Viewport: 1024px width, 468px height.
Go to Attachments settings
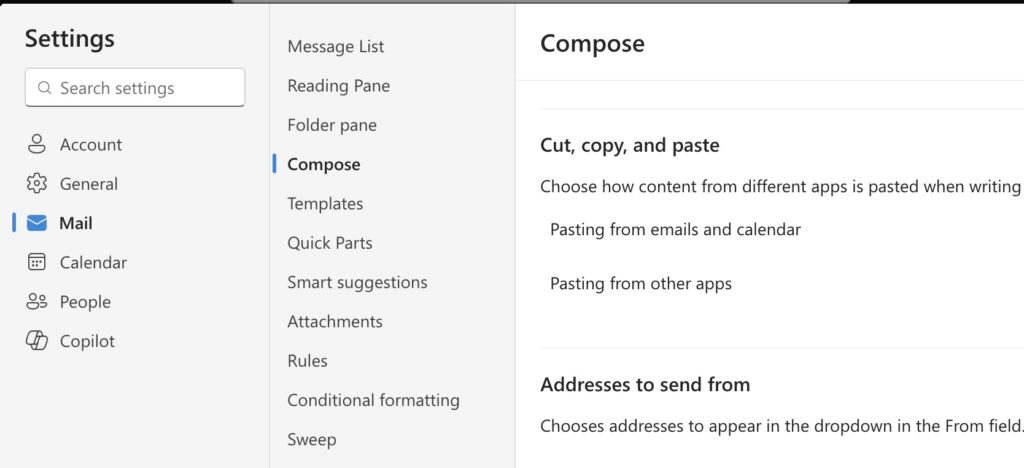click(335, 321)
